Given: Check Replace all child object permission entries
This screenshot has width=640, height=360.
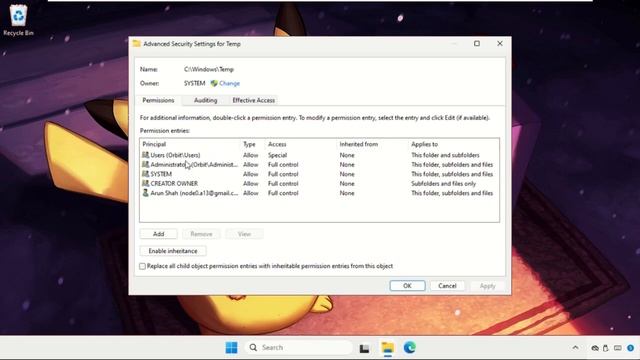Looking at the screenshot, I should click(x=142, y=266).
